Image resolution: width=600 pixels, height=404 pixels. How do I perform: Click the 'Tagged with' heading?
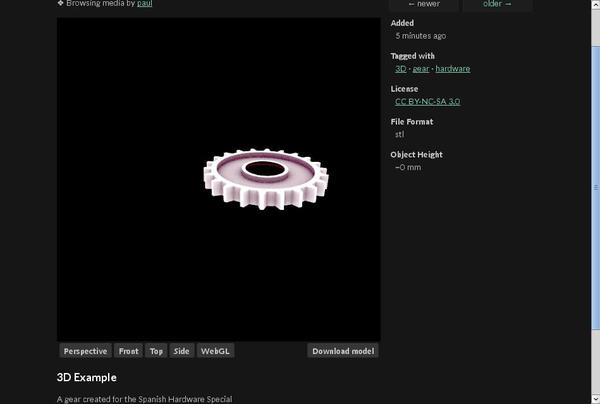pos(412,56)
